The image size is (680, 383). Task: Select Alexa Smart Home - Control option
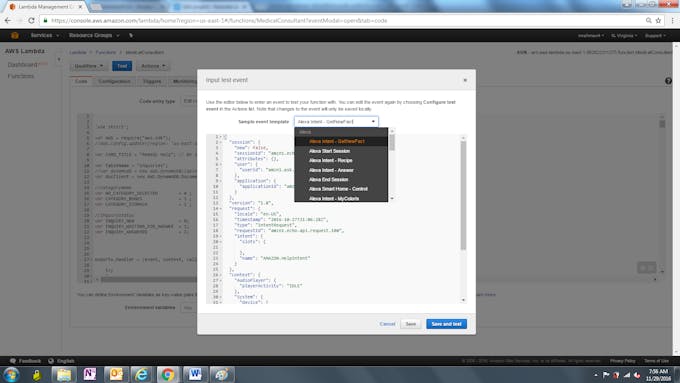tap(341, 189)
